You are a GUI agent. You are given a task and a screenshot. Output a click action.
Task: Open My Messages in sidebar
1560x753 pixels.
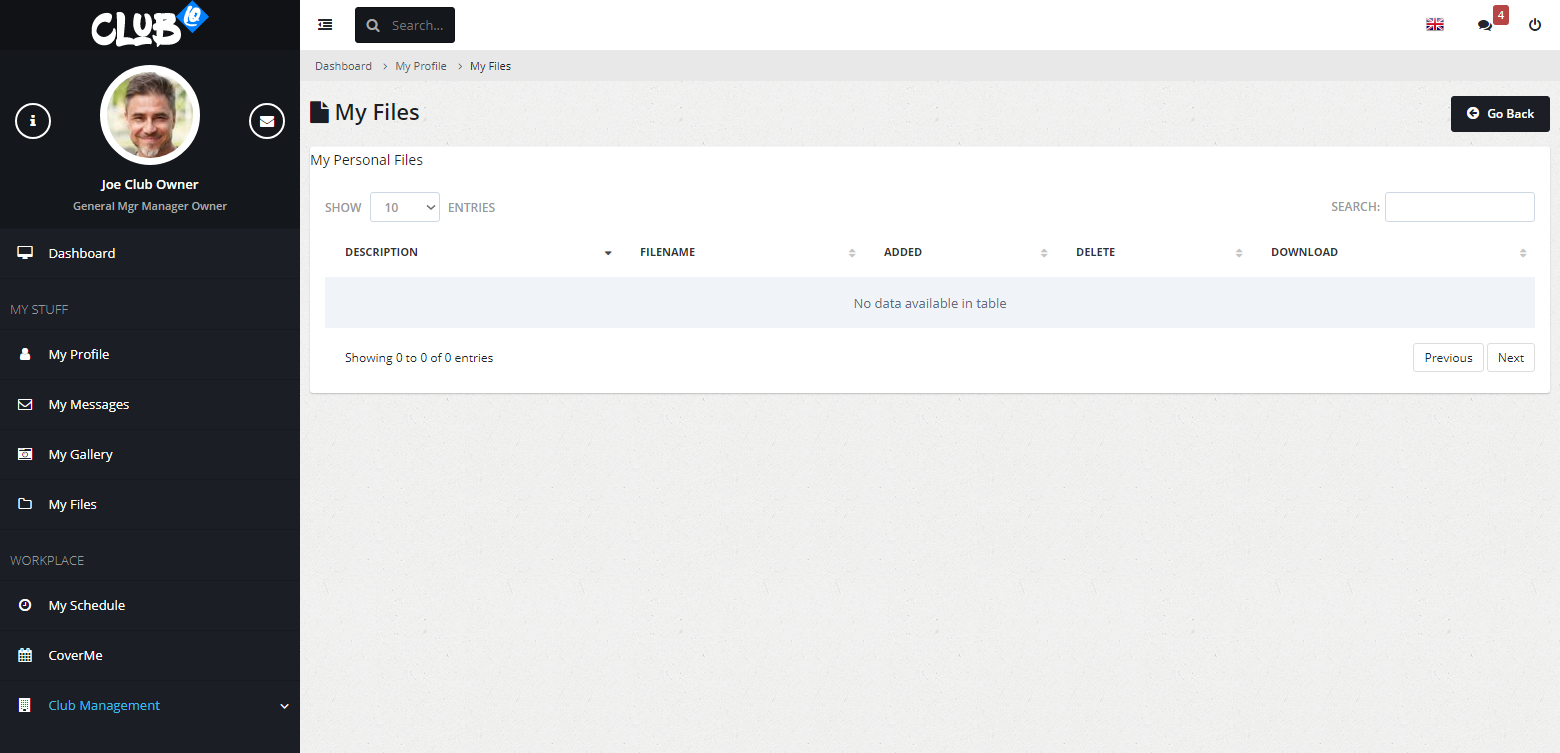click(89, 405)
